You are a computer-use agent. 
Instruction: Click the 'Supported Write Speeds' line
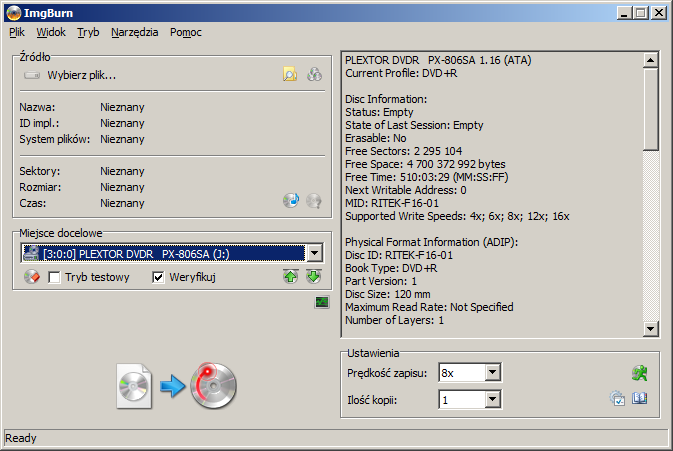[457, 216]
